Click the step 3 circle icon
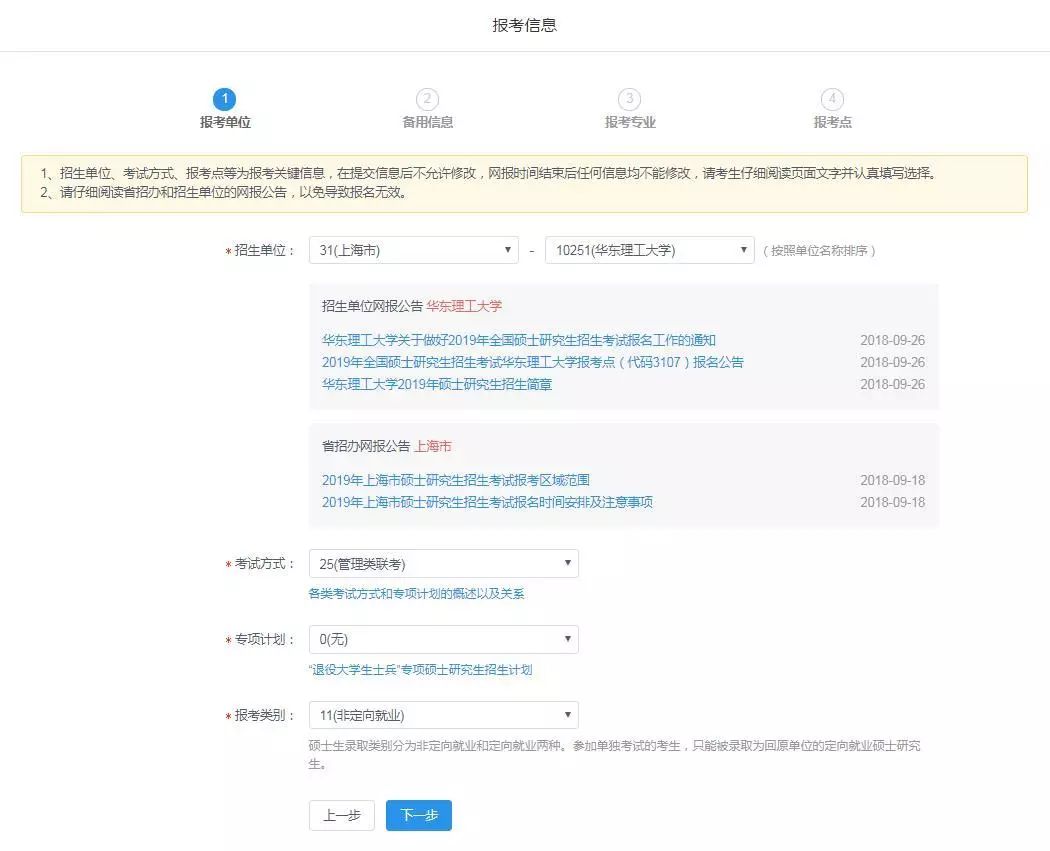This screenshot has height=851, width=1050. coord(629,99)
